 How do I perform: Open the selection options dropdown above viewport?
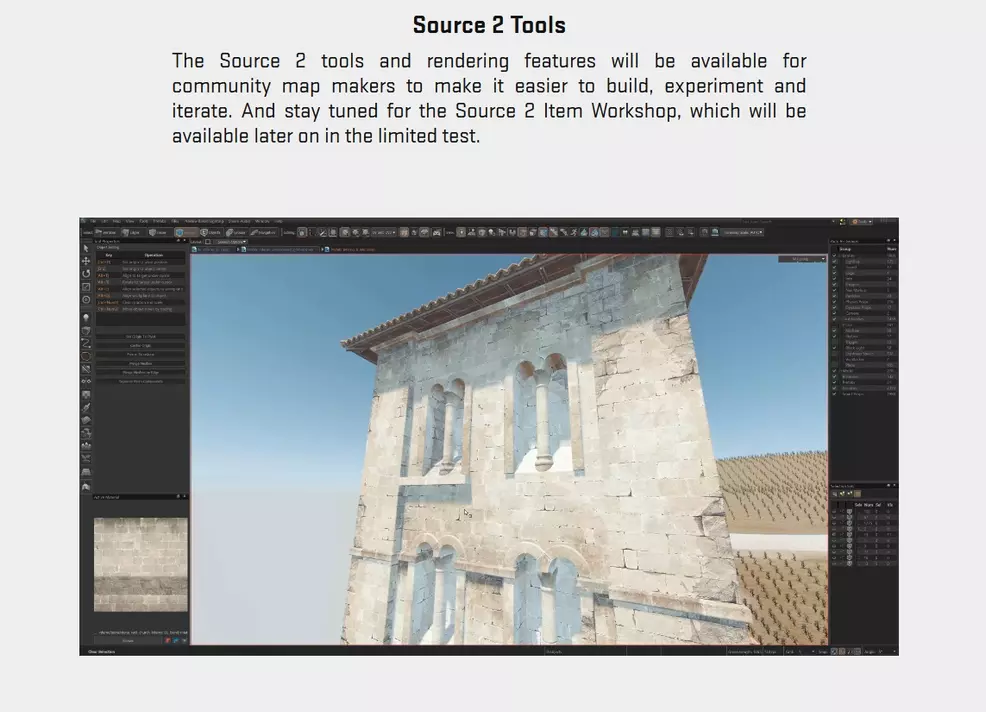coord(231,242)
